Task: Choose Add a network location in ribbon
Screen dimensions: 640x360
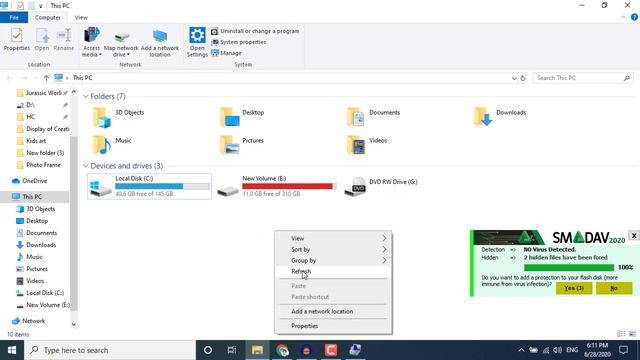Action: click(x=160, y=42)
